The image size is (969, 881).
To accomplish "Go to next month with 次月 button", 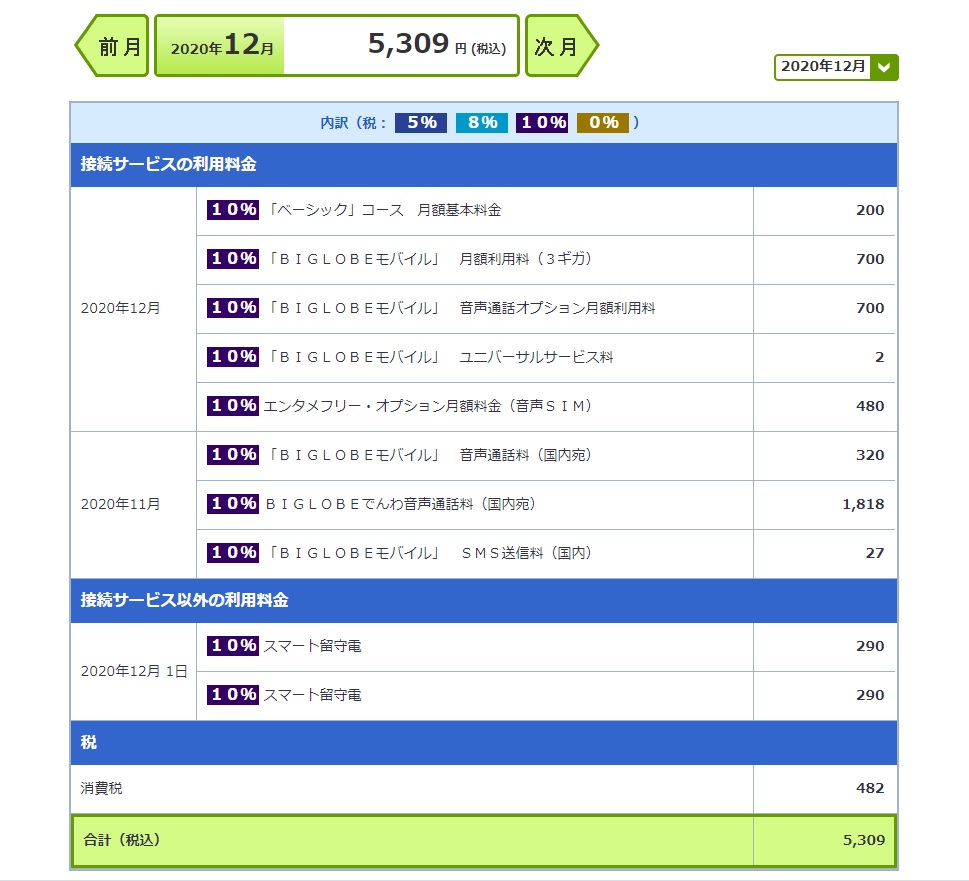I will click(561, 46).
